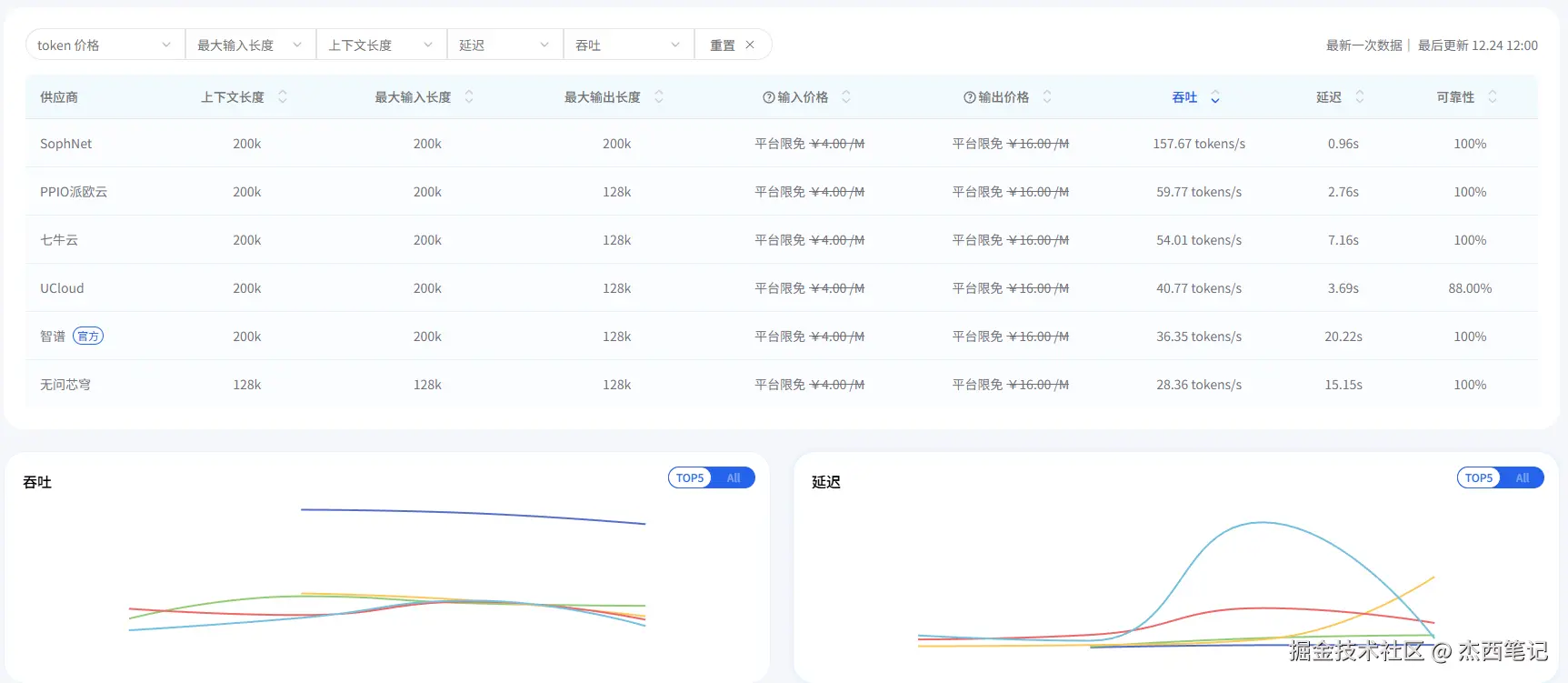Click the 重置 reset button
Viewport: 1568px width, 683px height.
(733, 45)
